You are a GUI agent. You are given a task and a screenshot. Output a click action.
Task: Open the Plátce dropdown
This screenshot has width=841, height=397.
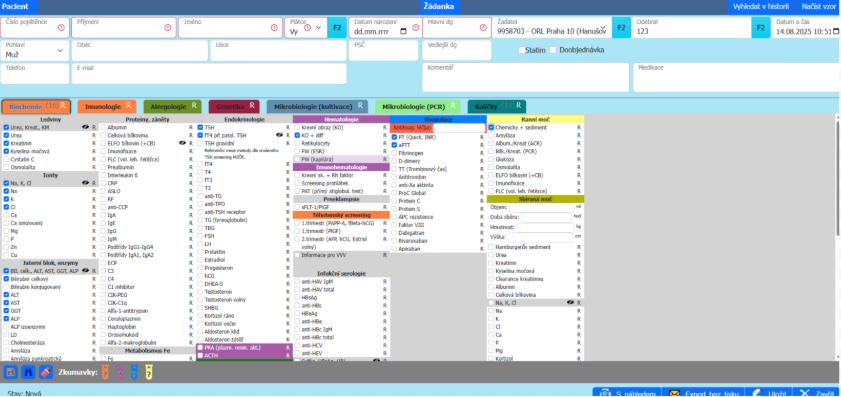(306, 27)
